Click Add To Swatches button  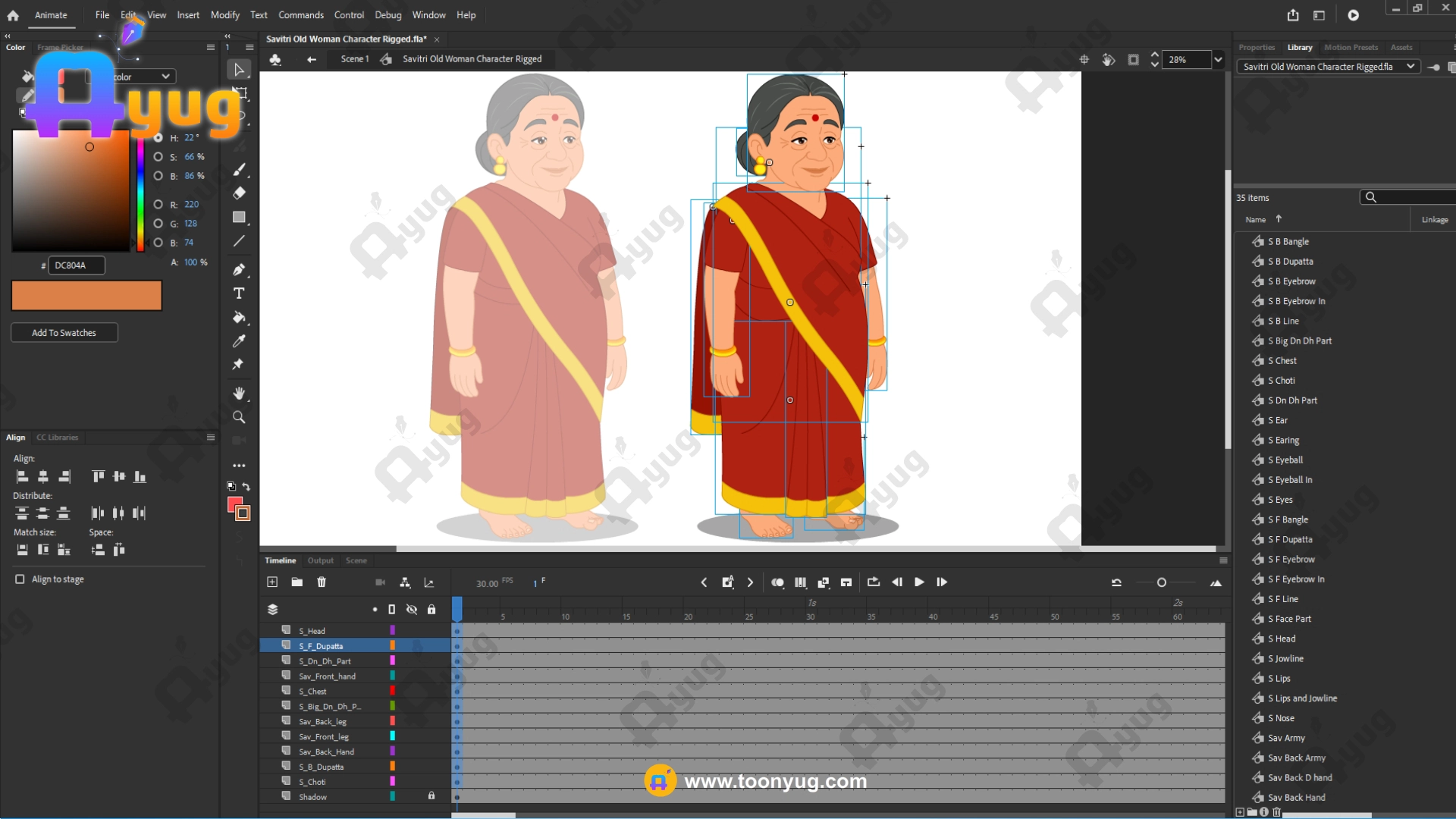click(64, 333)
